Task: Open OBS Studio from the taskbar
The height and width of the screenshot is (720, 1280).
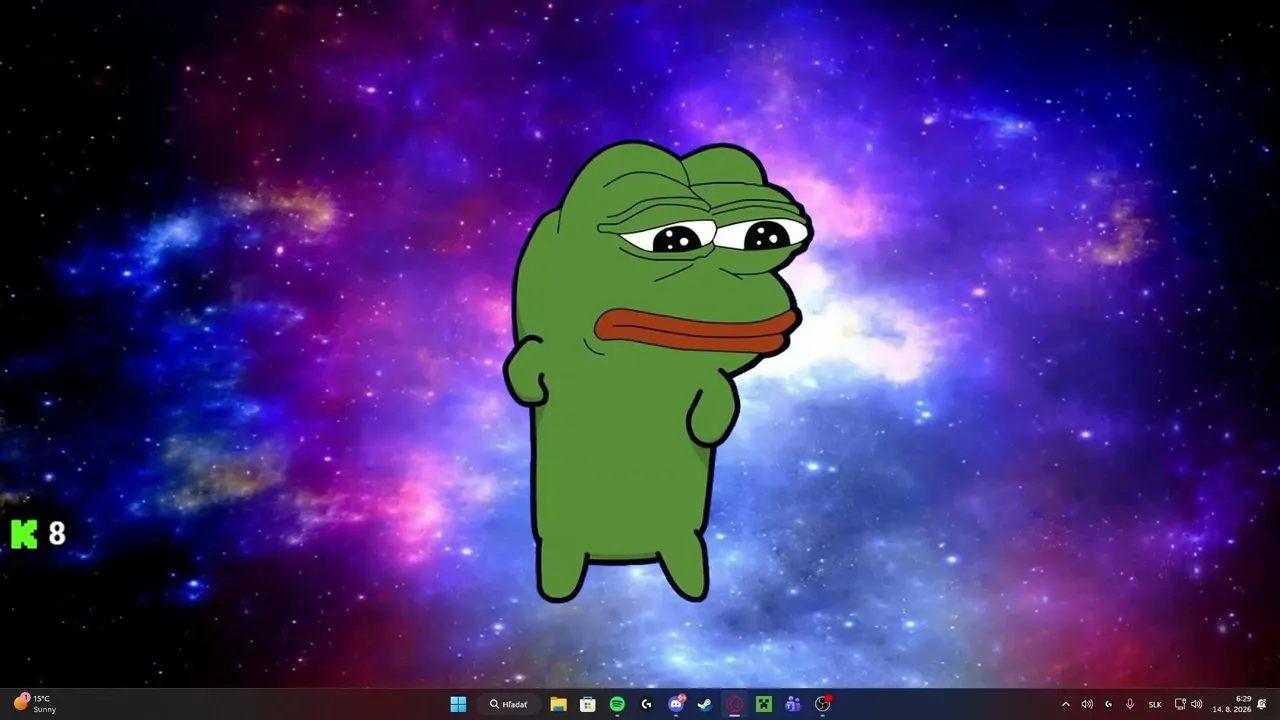Action: pos(823,704)
